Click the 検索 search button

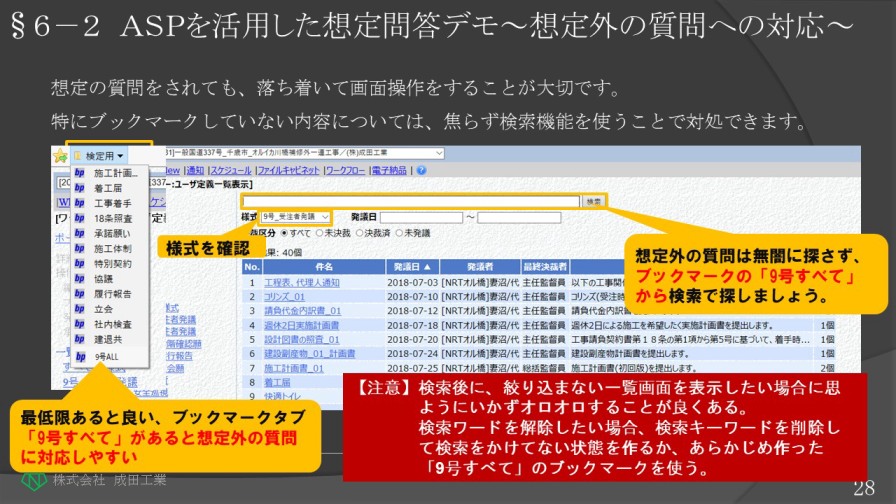click(x=593, y=201)
